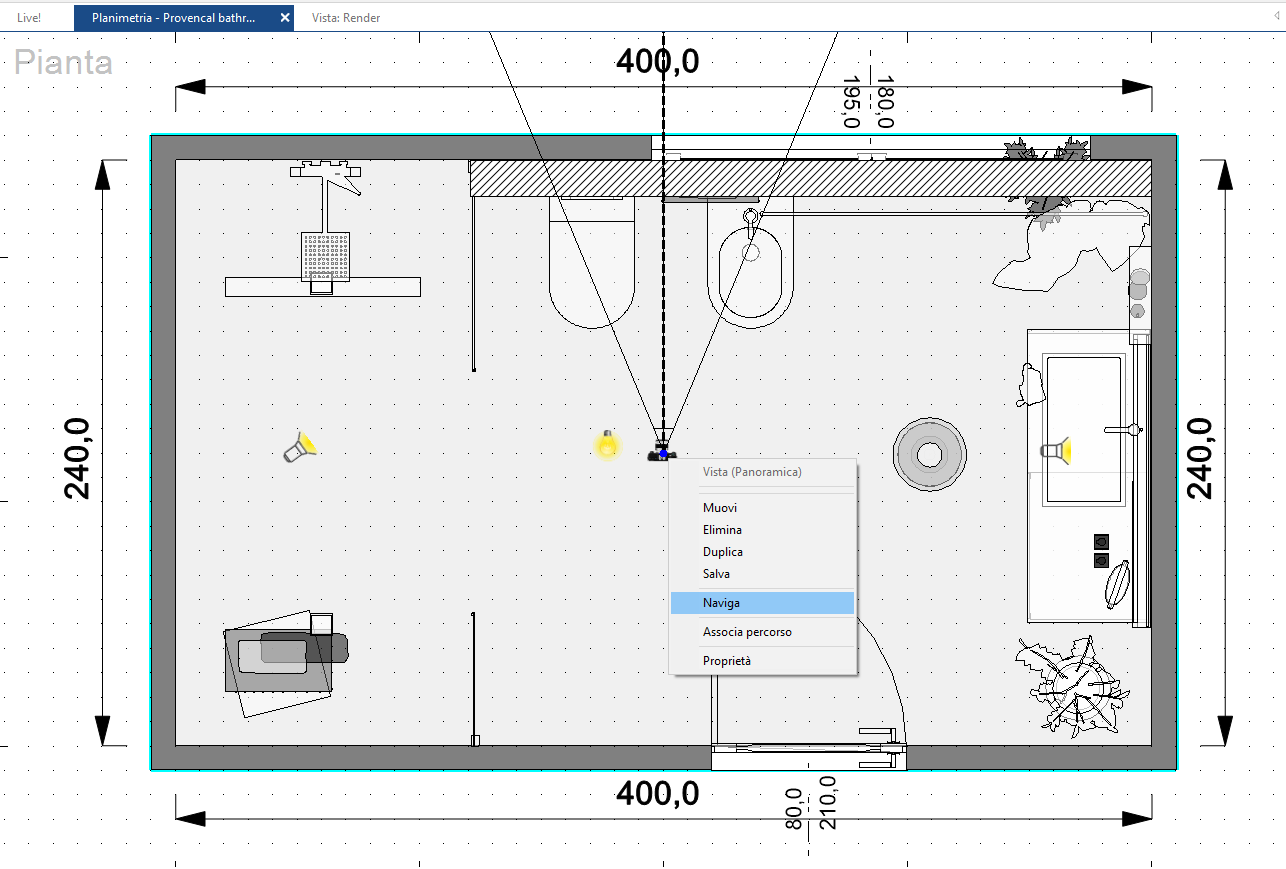Close the Planimetria tab
The width and height of the screenshot is (1286, 869).
tap(284, 18)
